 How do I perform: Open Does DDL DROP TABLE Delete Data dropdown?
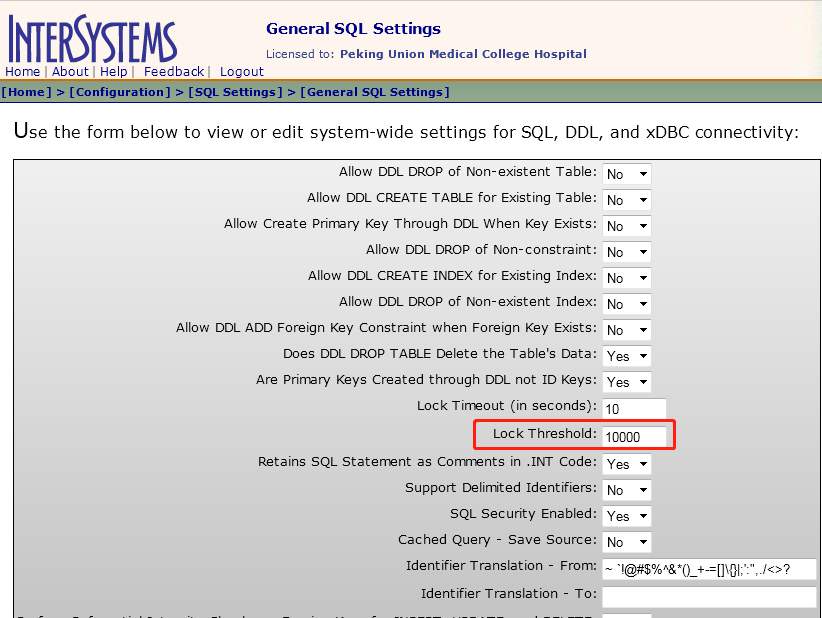626,356
